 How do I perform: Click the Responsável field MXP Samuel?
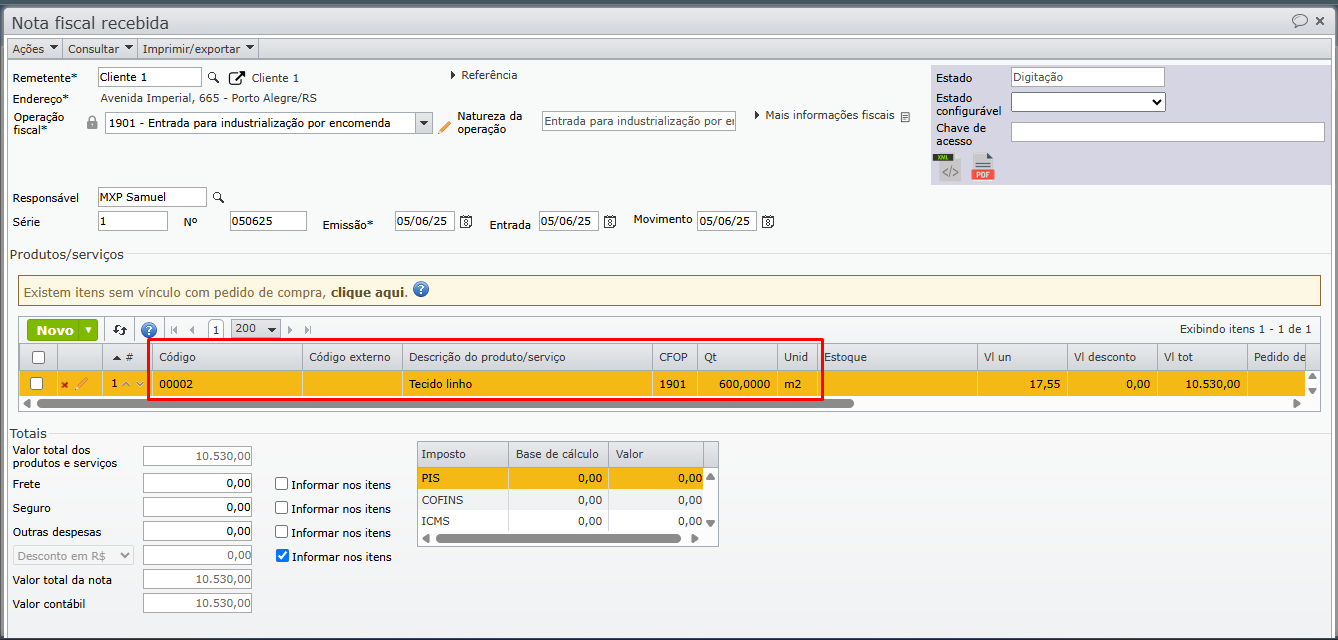tap(152, 197)
